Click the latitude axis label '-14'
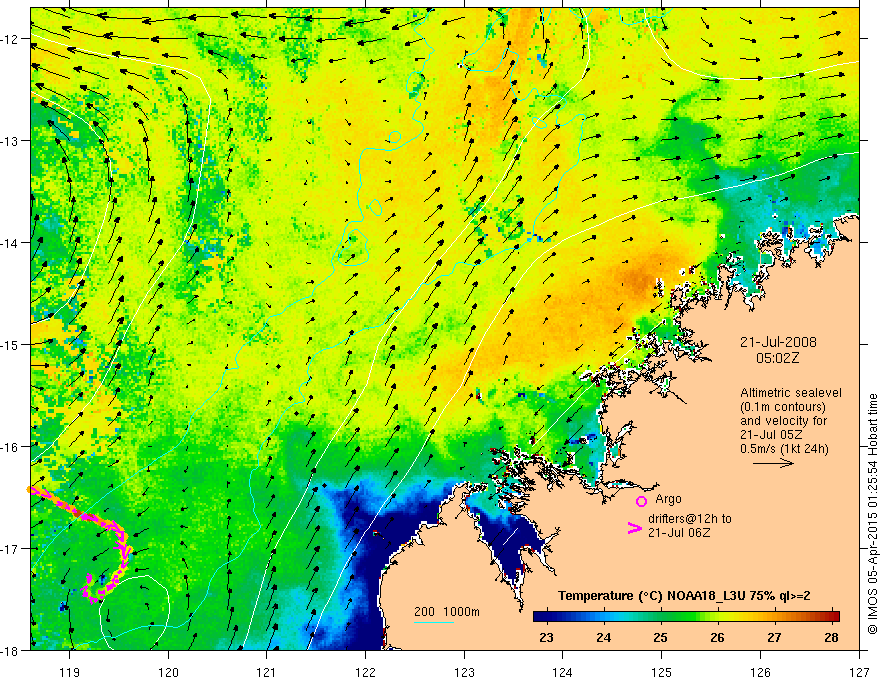 [11, 243]
